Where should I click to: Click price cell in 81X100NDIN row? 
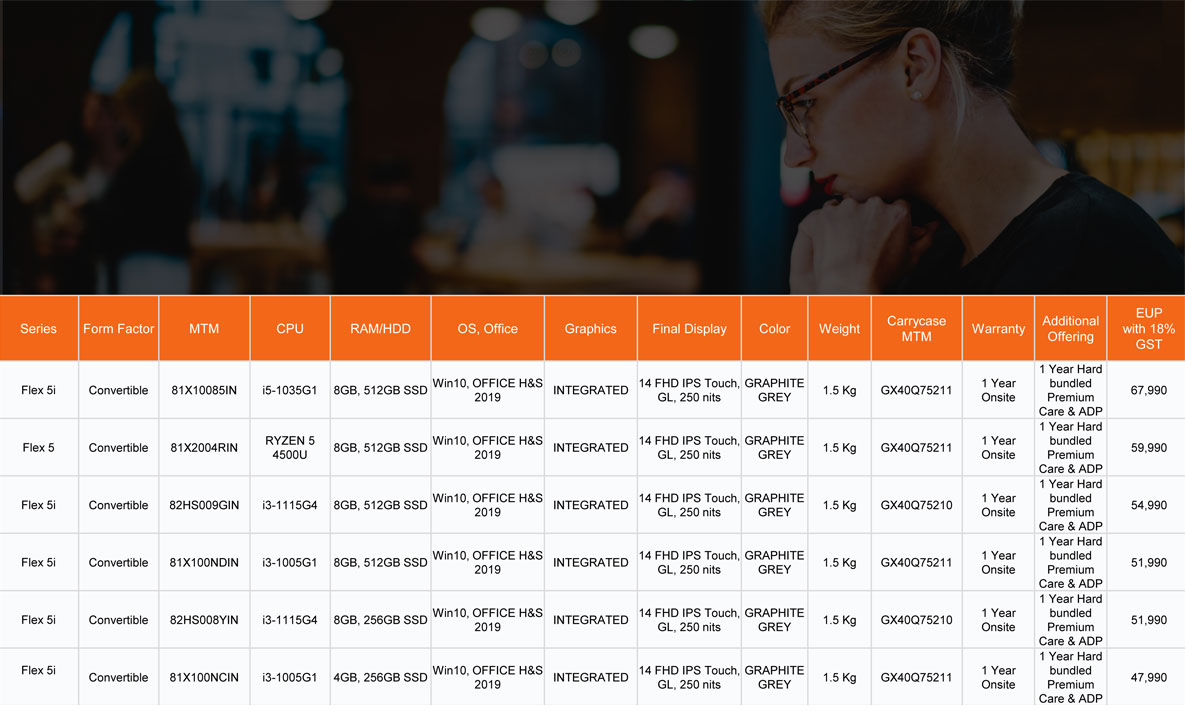click(1148, 562)
